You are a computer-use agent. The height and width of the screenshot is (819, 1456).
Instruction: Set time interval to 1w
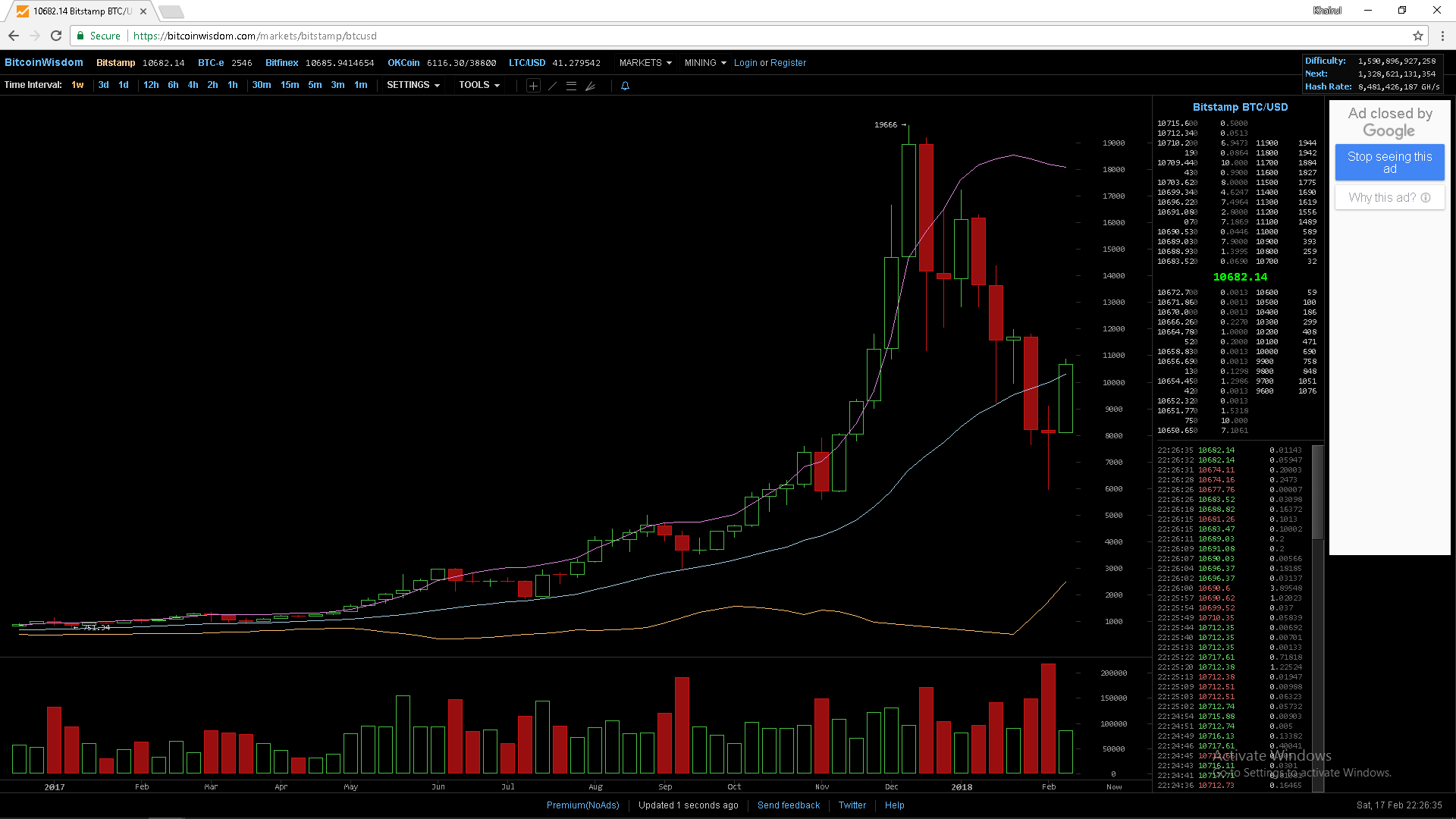pos(77,85)
